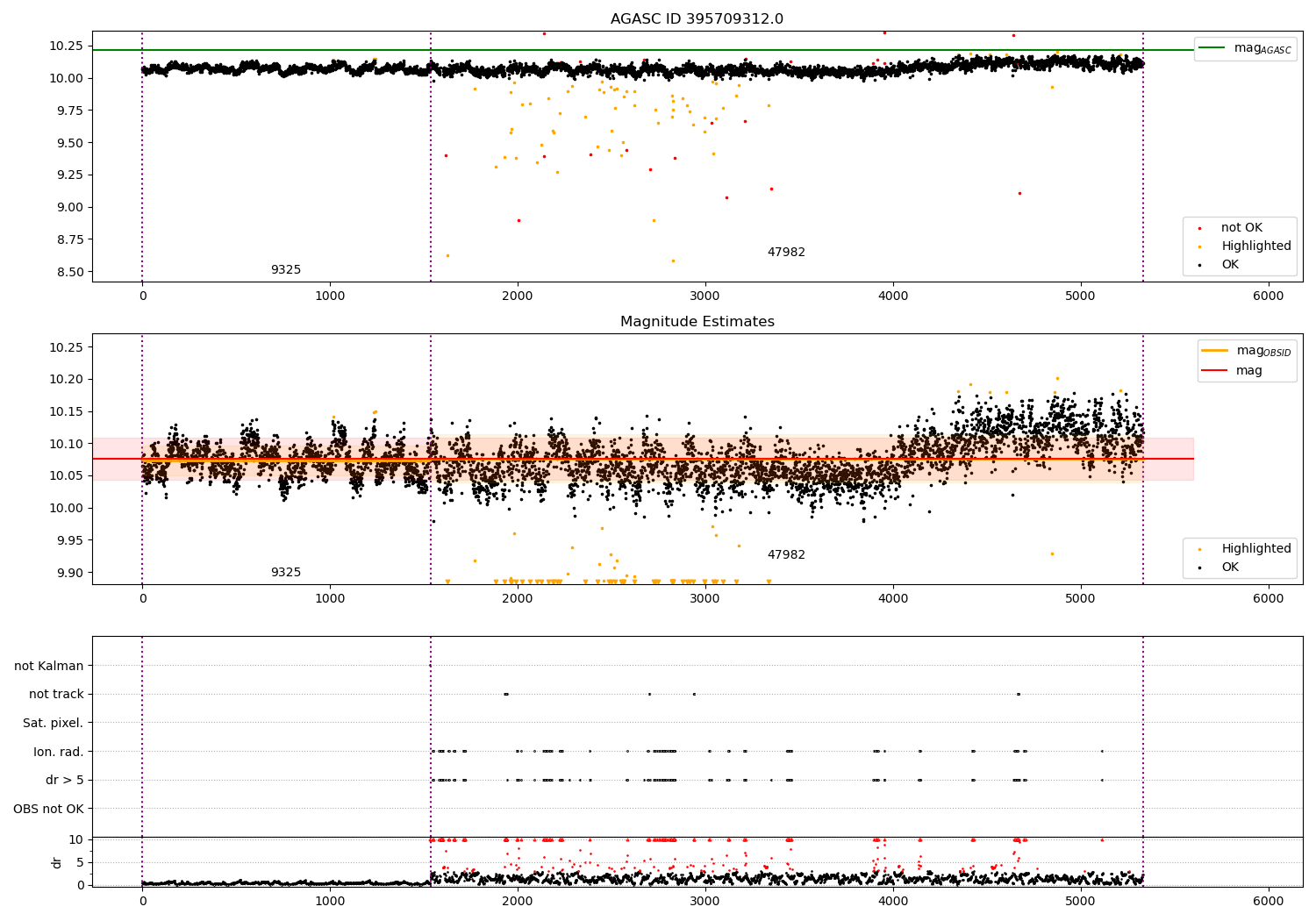The width and height of the screenshot is (1316, 921).
Task: Click the "OBS not OK" row label
Action: click(49, 809)
